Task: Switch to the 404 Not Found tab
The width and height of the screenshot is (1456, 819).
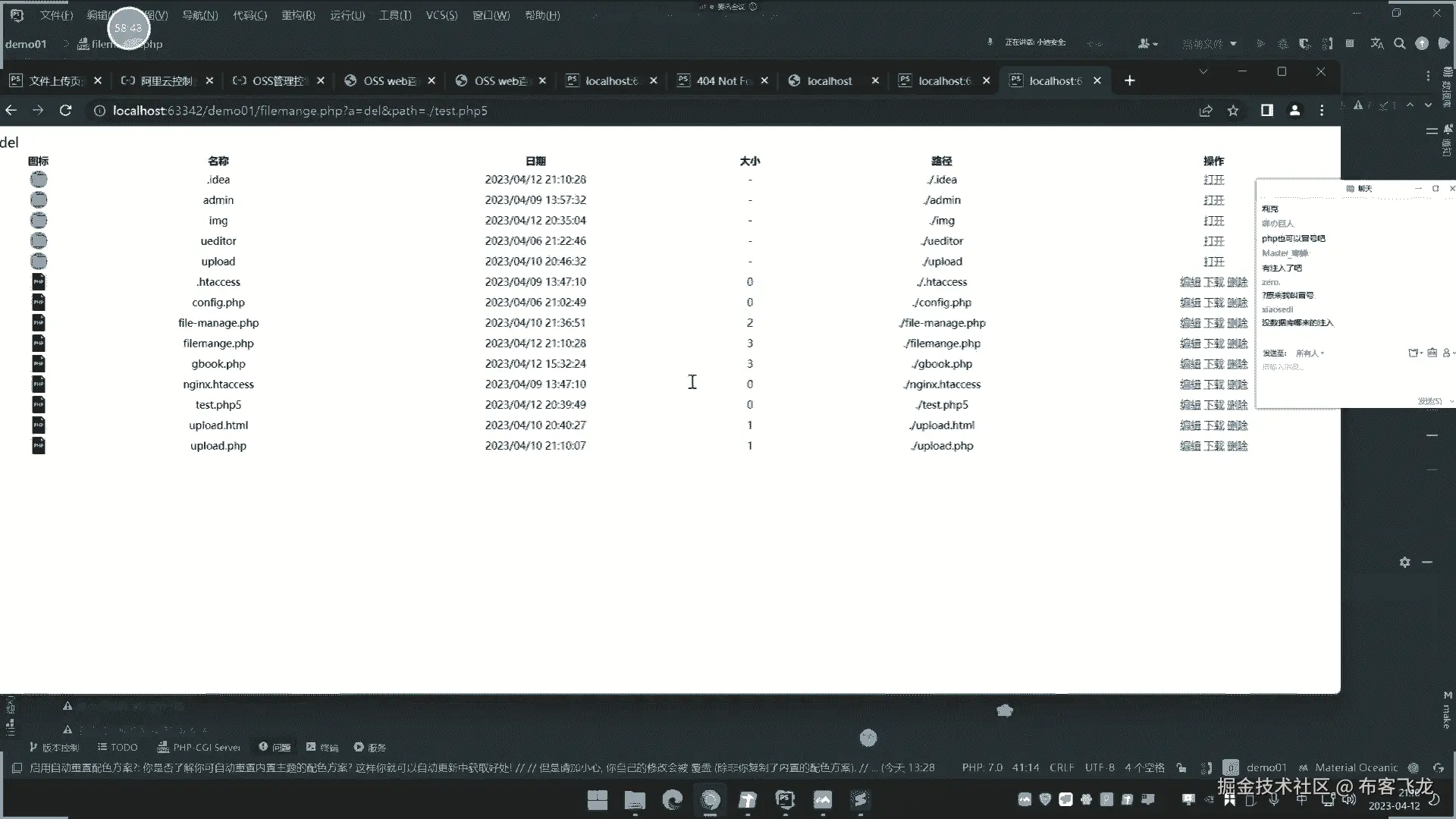Action: click(722, 80)
